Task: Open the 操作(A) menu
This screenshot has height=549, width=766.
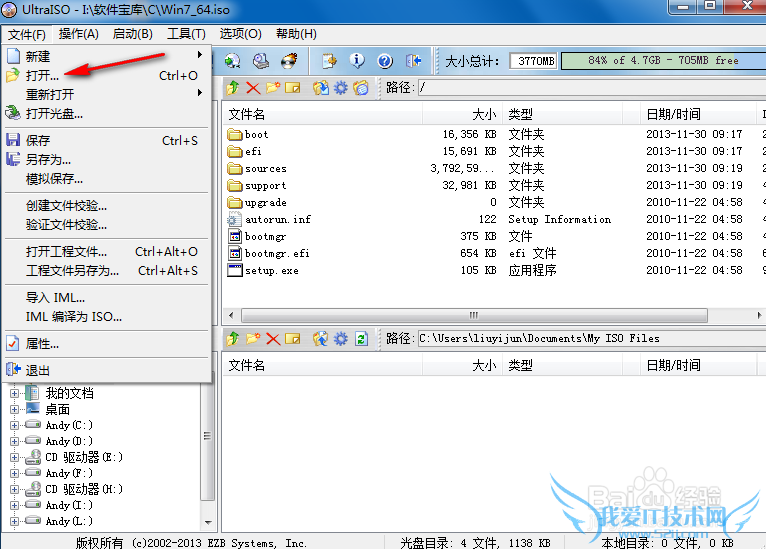Action: pyautogui.click(x=79, y=34)
